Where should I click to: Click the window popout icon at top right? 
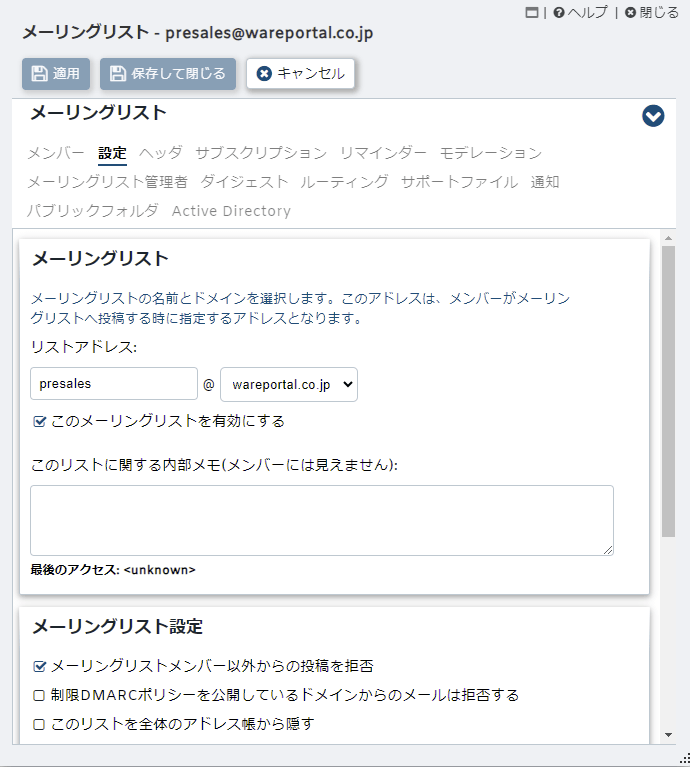[532, 13]
